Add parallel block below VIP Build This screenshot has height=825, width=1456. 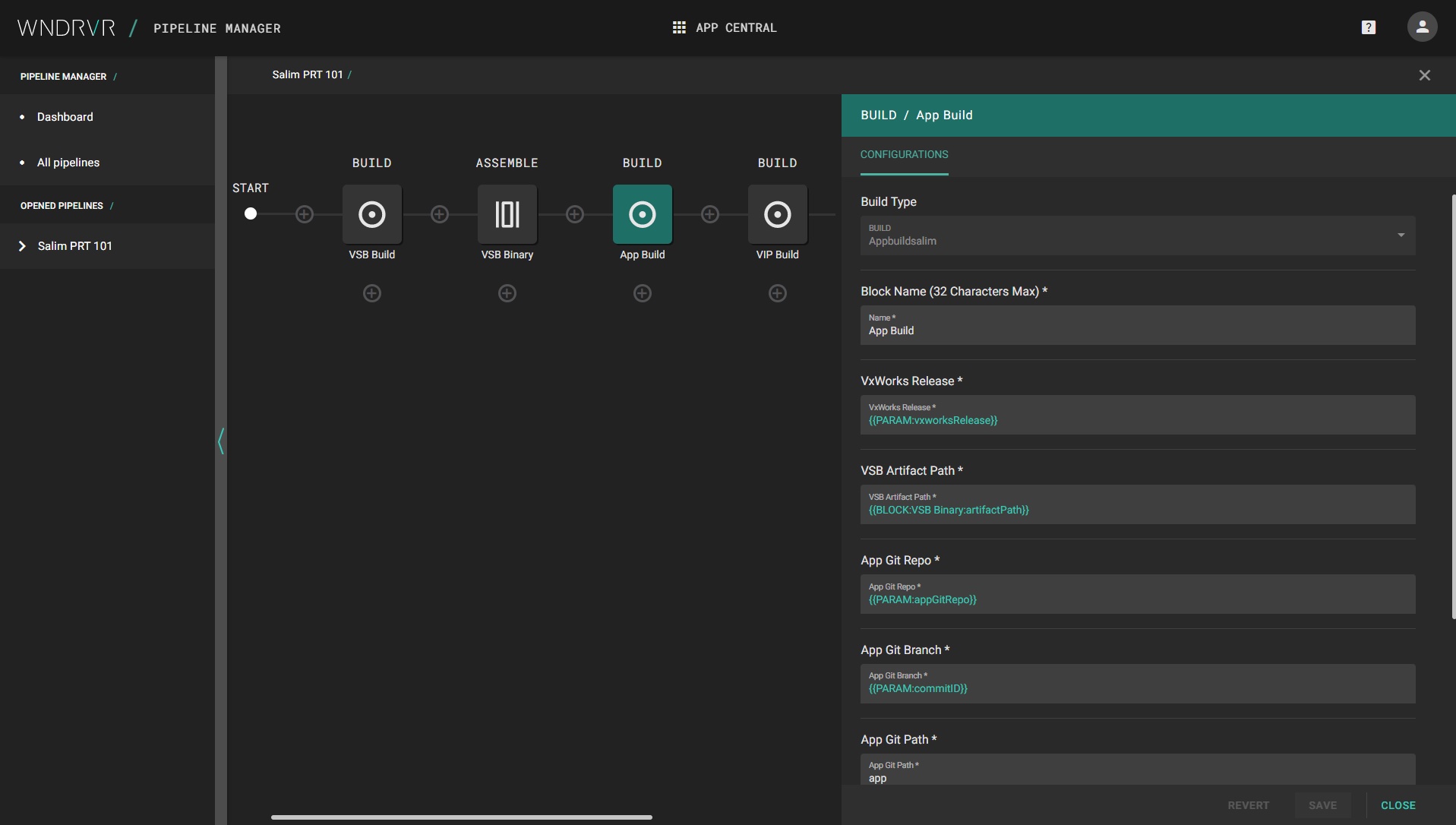(778, 293)
